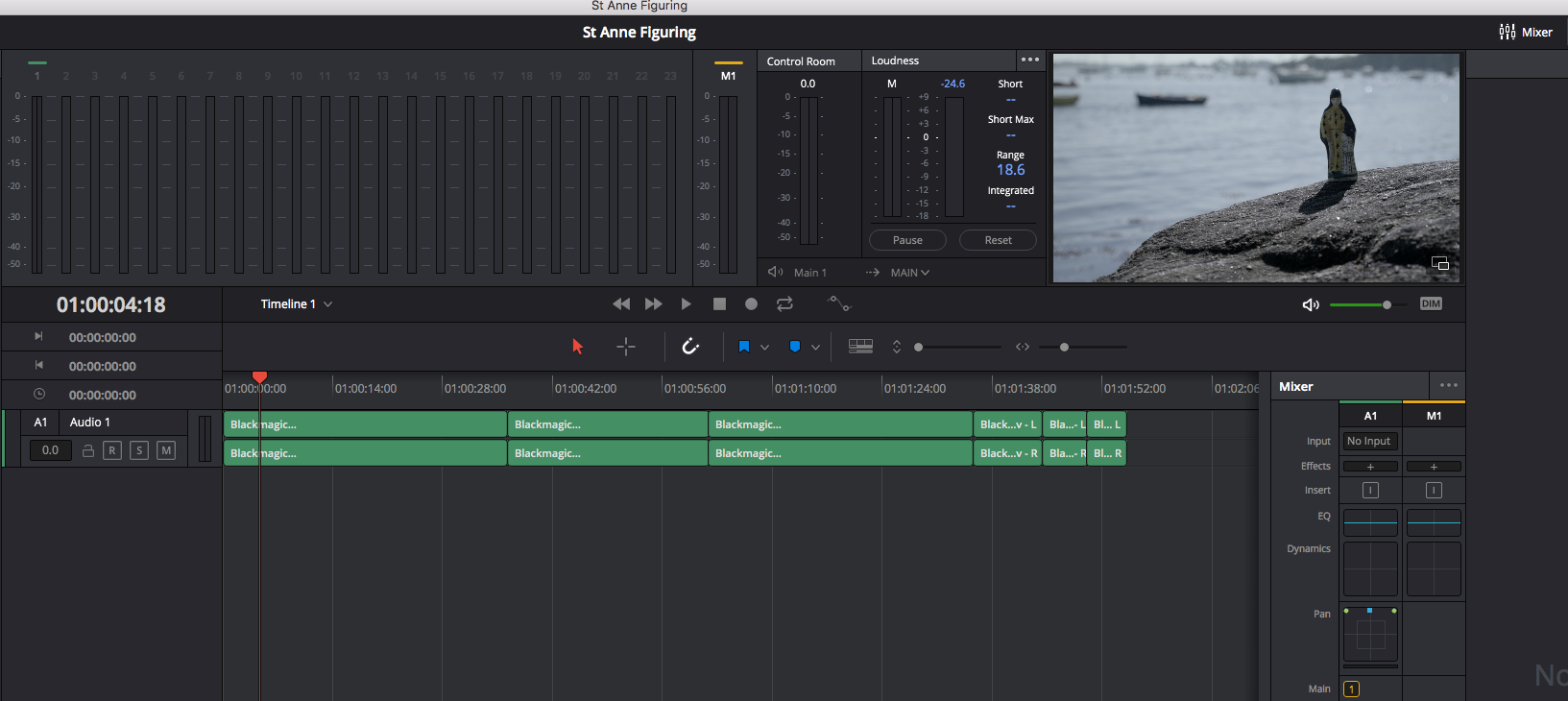This screenshot has height=701, width=1568.
Task: Open the Loudness panel options menu
Action: tap(1030, 60)
